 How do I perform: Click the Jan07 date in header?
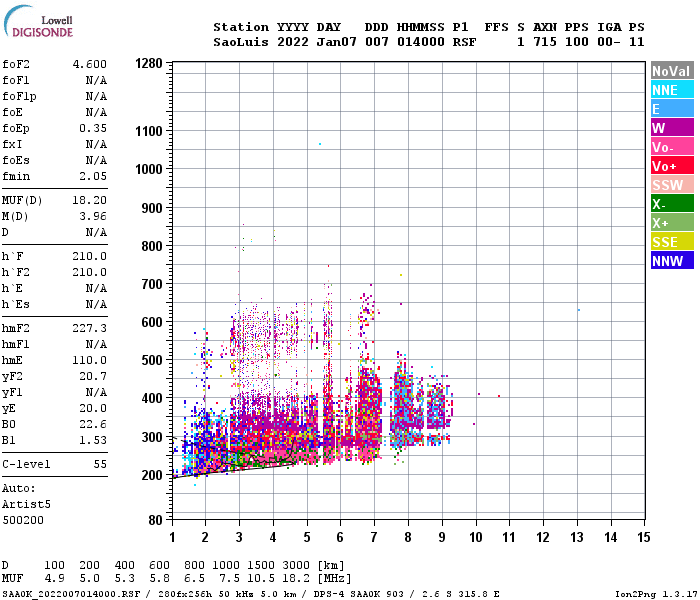coord(337,42)
